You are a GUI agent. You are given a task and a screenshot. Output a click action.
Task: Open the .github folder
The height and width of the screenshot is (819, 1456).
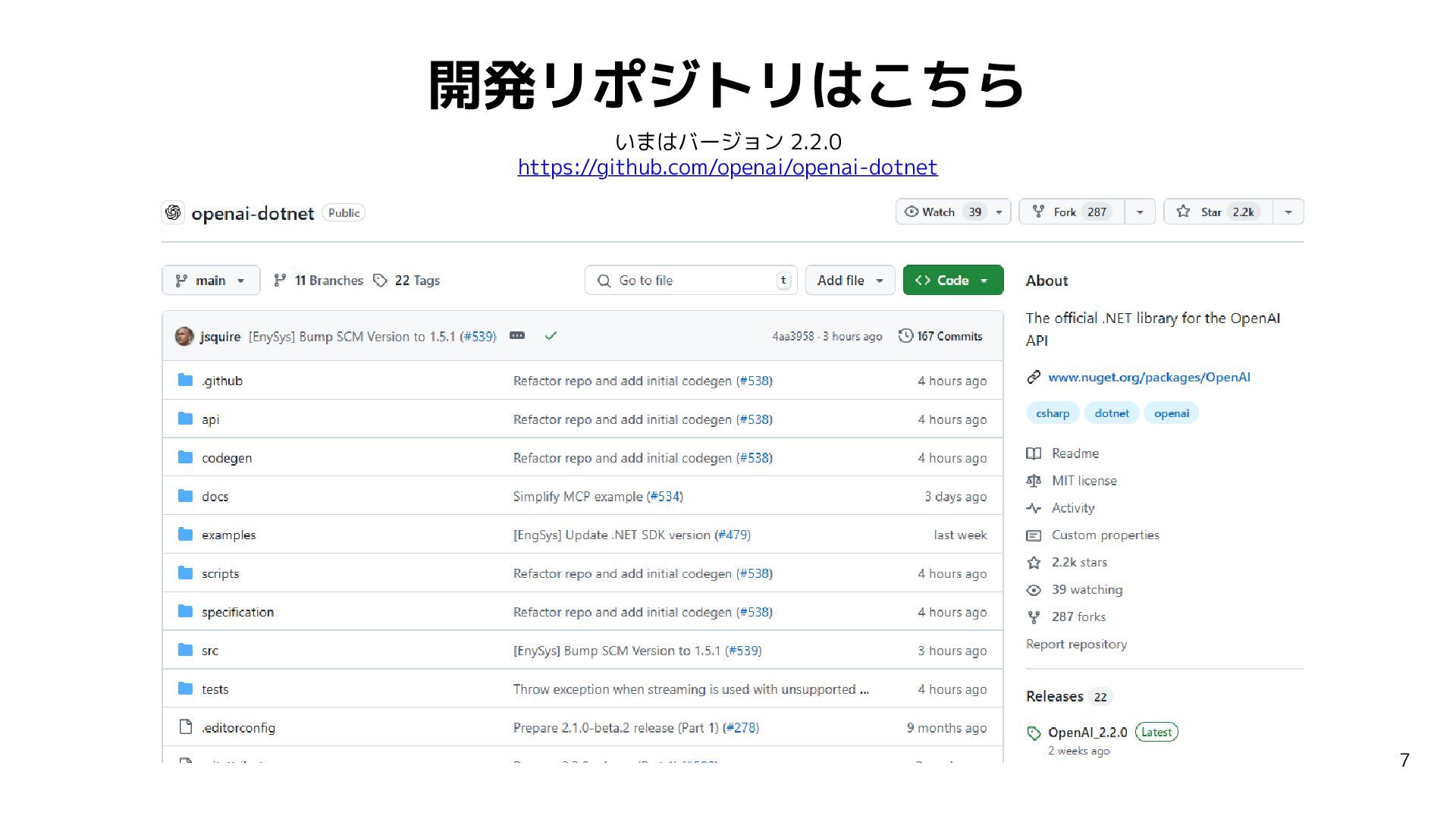(x=222, y=381)
